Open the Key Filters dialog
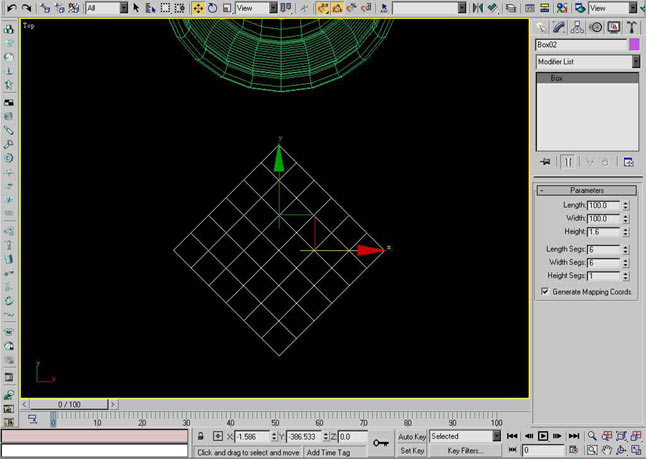Screen dimensions: 646x459 (465, 451)
